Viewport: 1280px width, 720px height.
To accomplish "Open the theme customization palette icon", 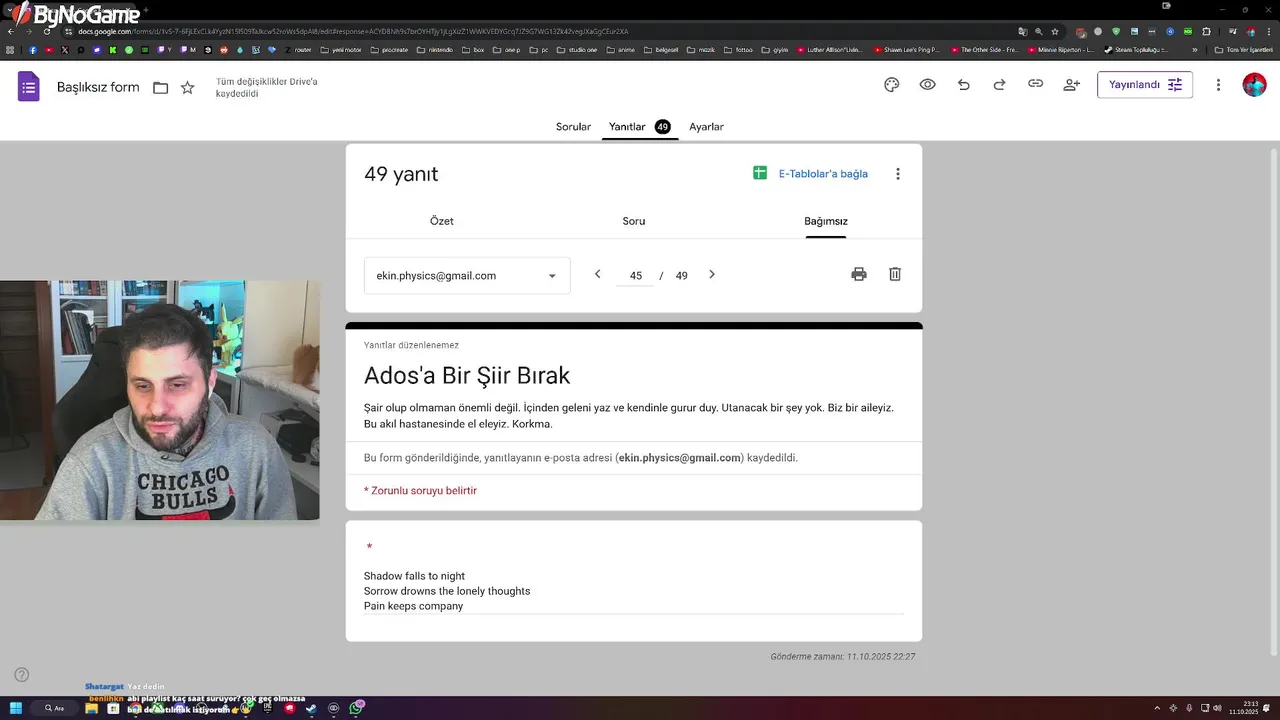I will click(892, 85).
